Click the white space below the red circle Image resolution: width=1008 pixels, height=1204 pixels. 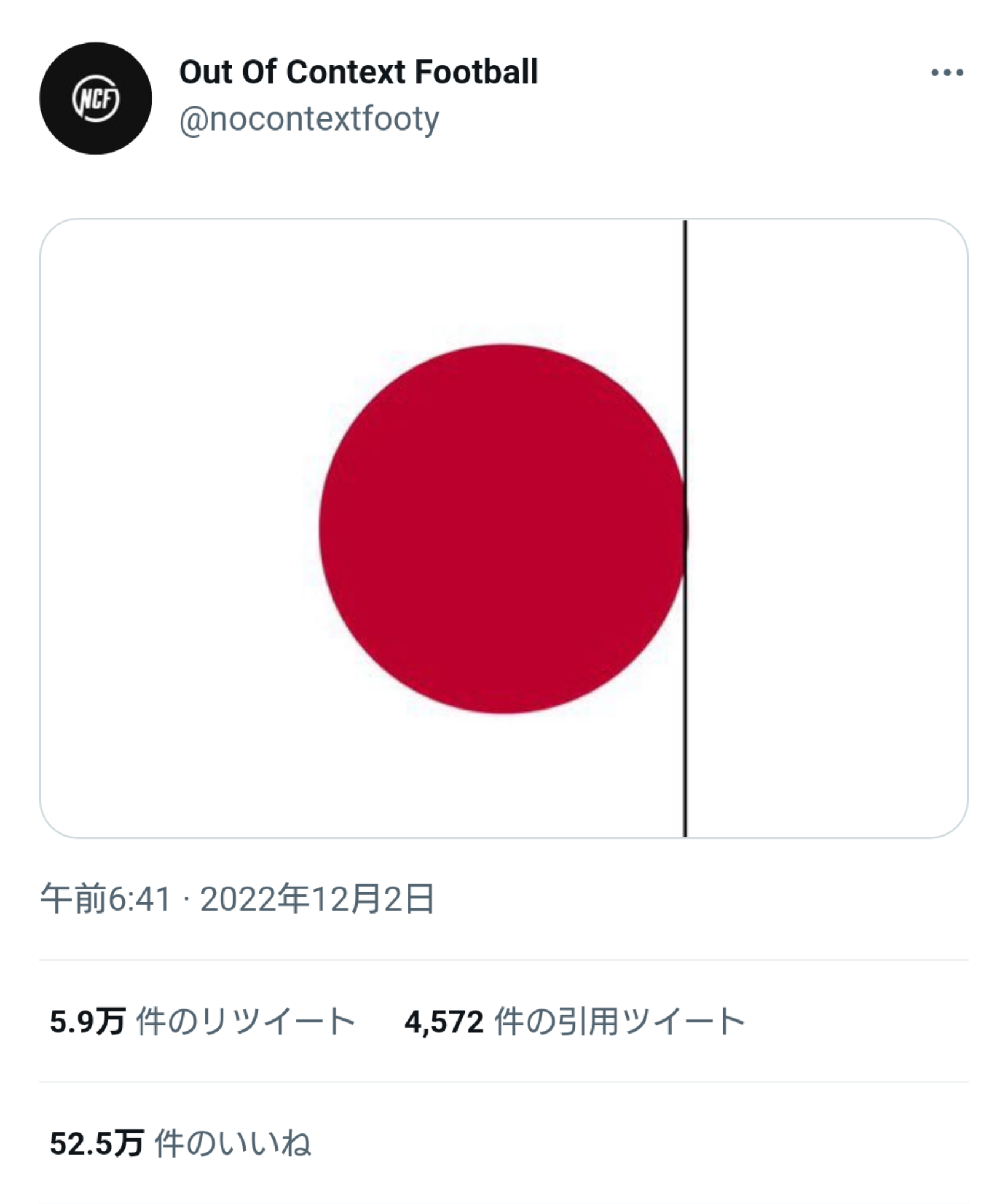[503, 775]
